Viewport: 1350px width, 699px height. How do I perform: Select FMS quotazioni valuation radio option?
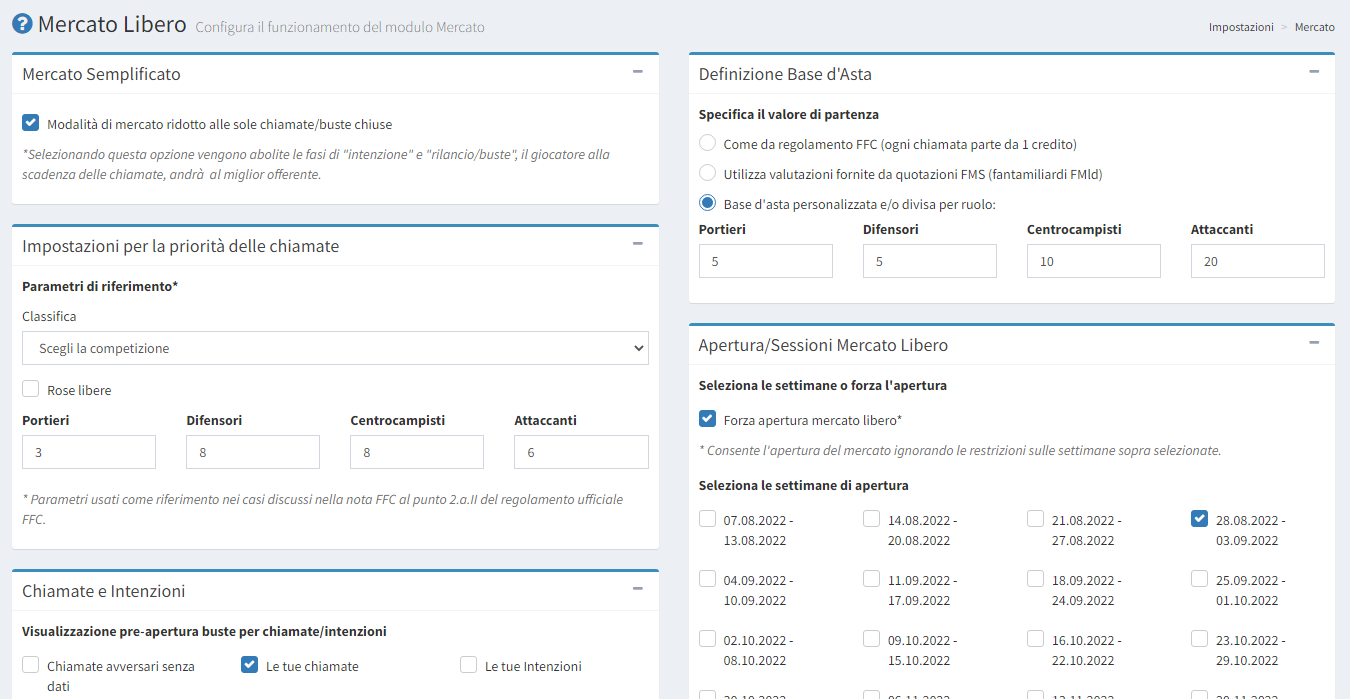[708, 173]
